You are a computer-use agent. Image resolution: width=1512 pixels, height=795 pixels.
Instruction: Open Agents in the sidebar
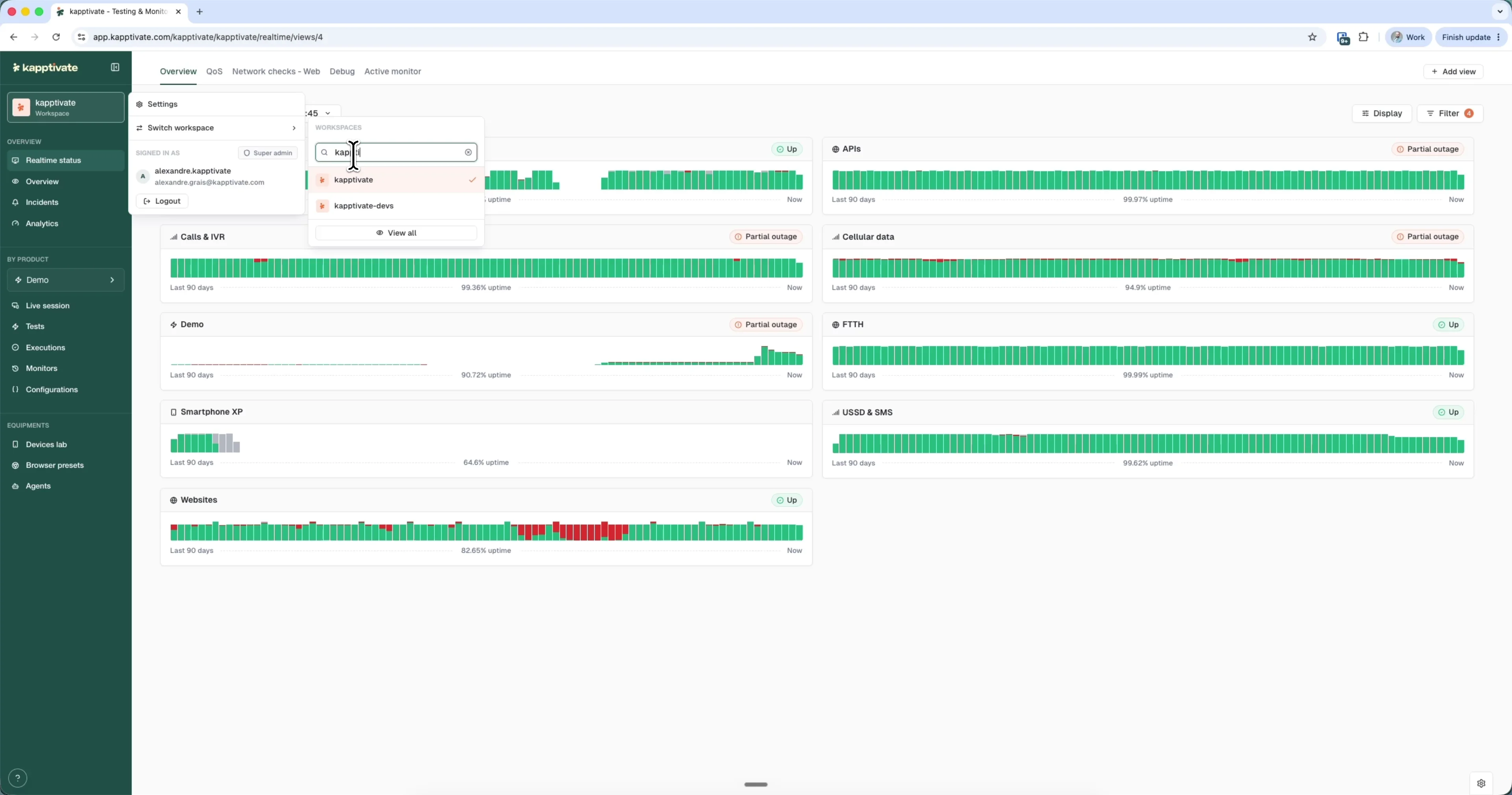coord(66,486)
